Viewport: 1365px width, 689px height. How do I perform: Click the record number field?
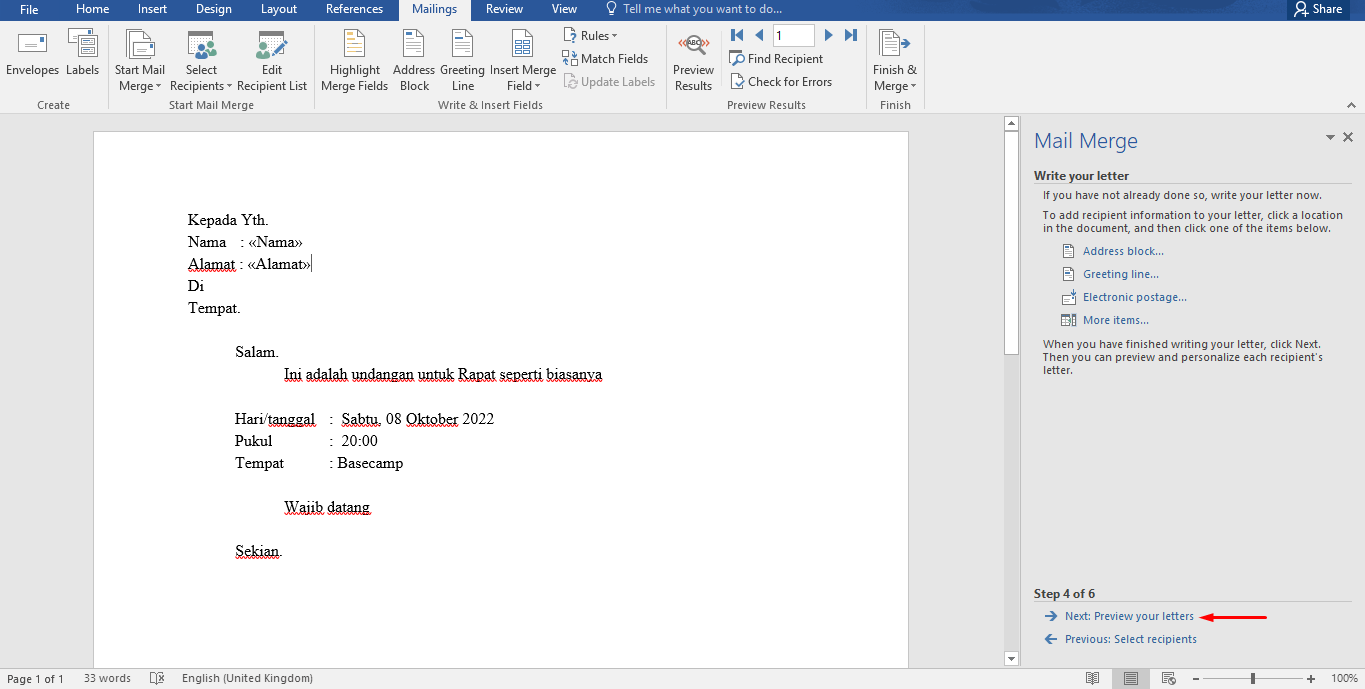click(794, 35)
